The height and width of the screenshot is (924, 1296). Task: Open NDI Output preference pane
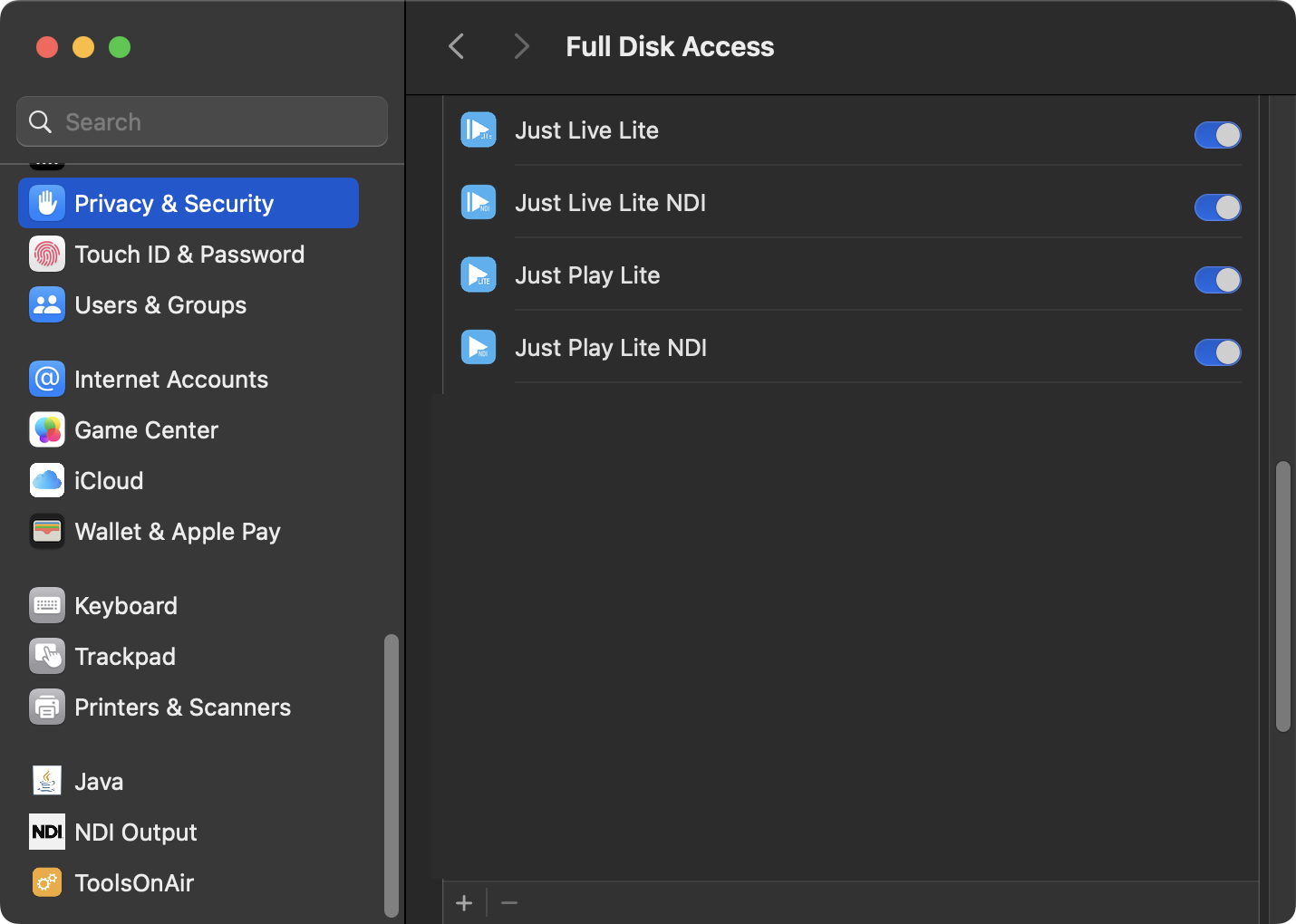point(189,832)
